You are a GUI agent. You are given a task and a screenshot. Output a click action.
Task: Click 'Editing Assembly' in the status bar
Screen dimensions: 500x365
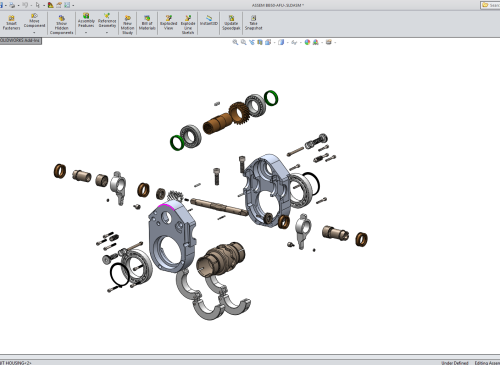[487, 363]
